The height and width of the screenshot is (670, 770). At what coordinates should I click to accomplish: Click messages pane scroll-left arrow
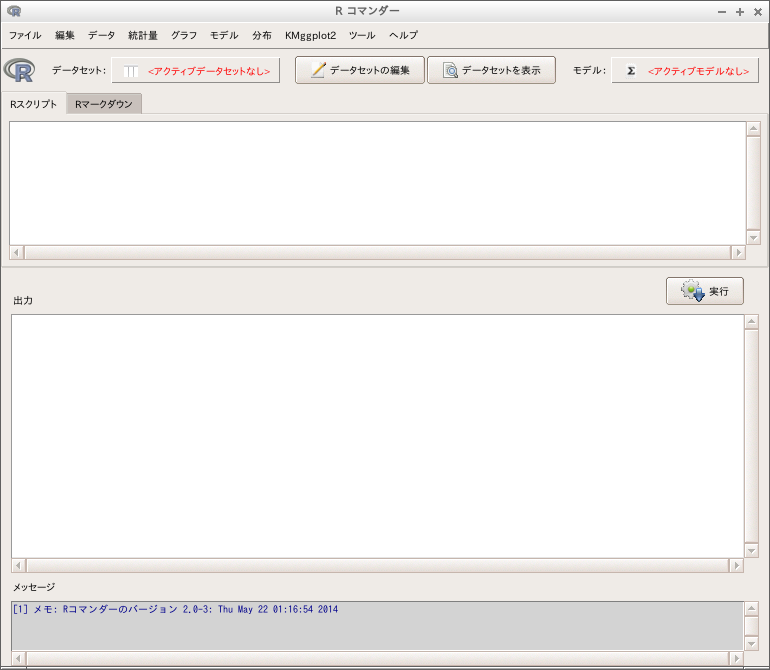coord(18,658)
